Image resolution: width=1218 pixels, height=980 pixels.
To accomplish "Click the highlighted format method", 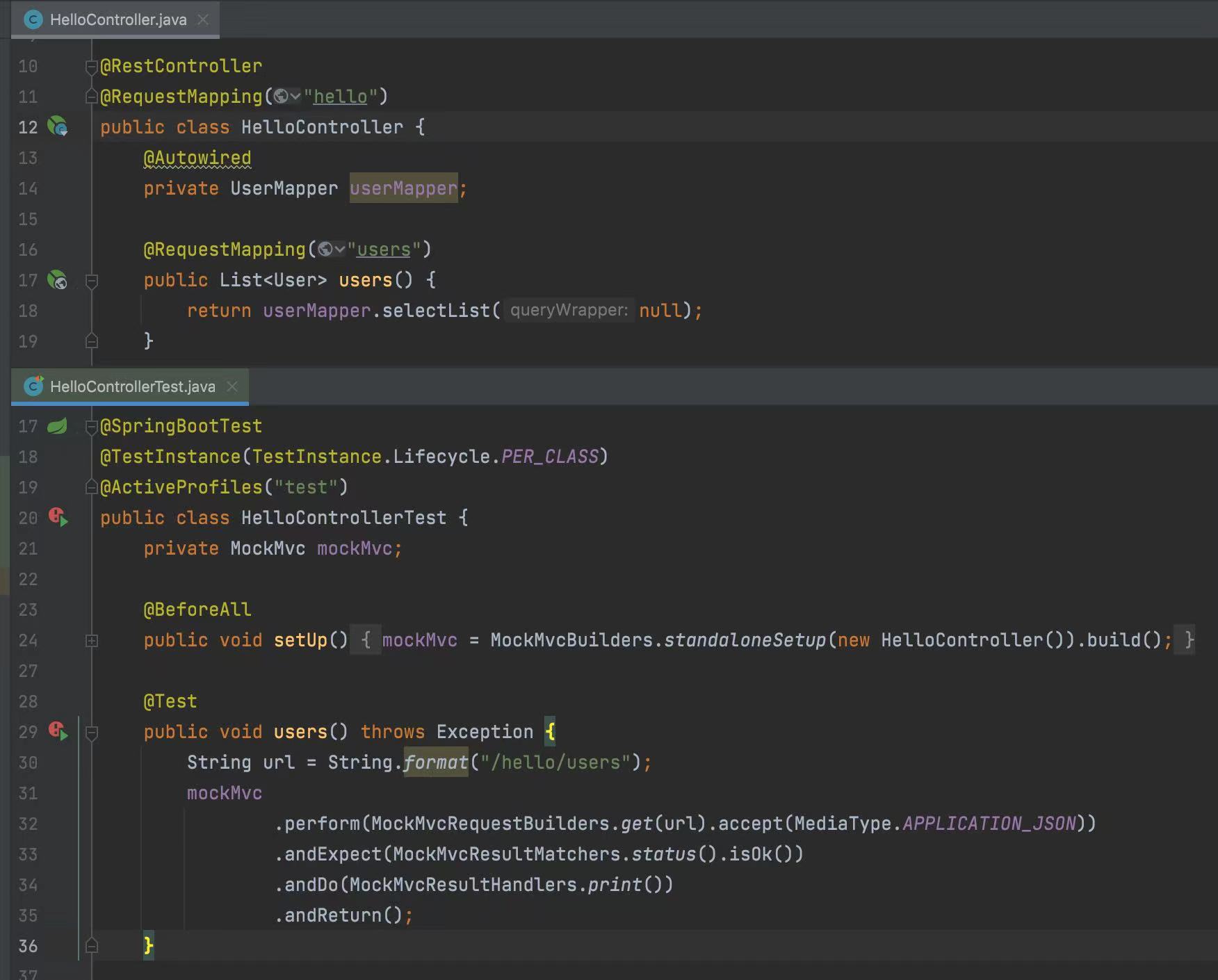I will [x=436, y=762].
